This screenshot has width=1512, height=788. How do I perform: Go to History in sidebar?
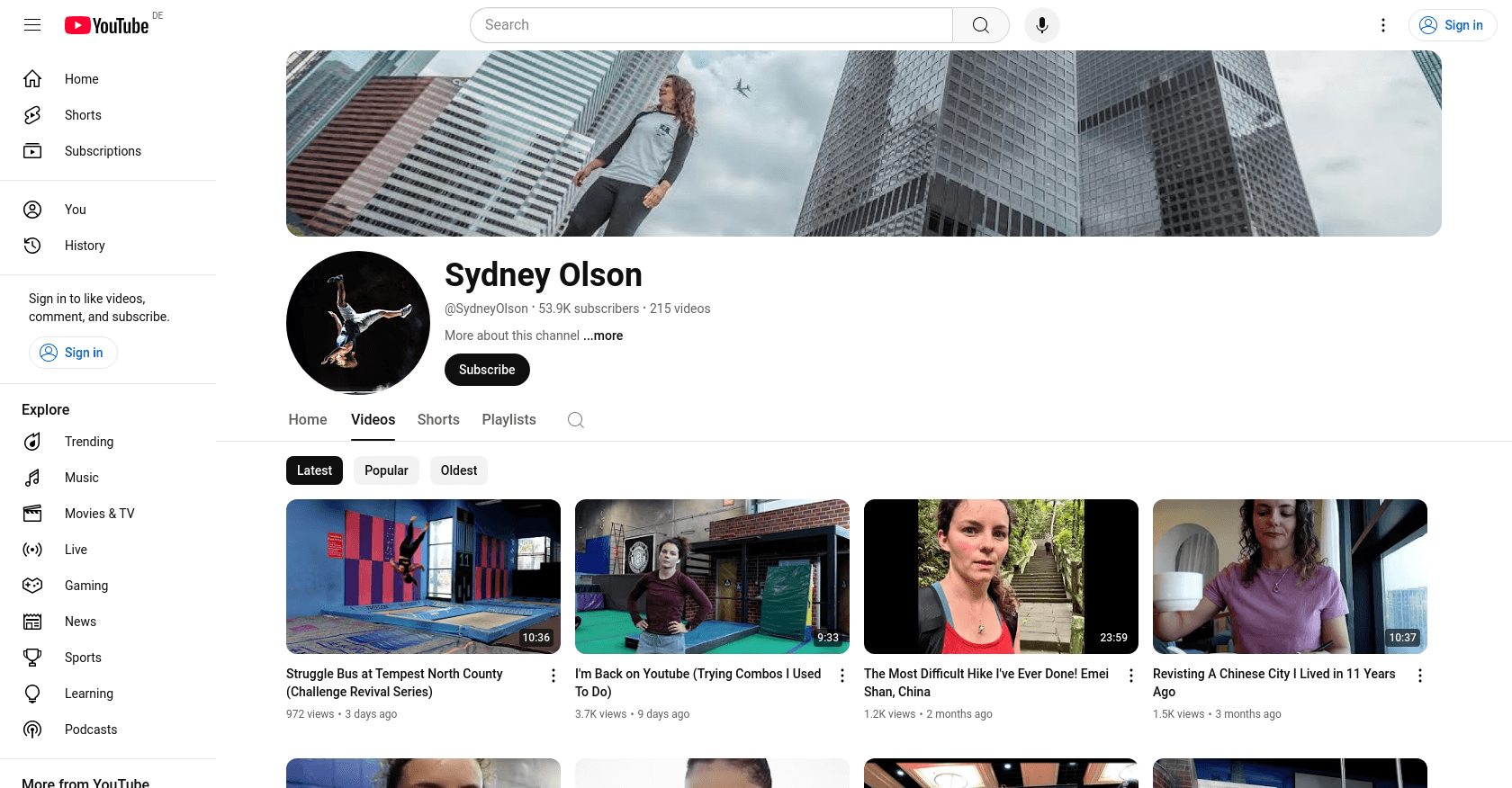[85, 246]
